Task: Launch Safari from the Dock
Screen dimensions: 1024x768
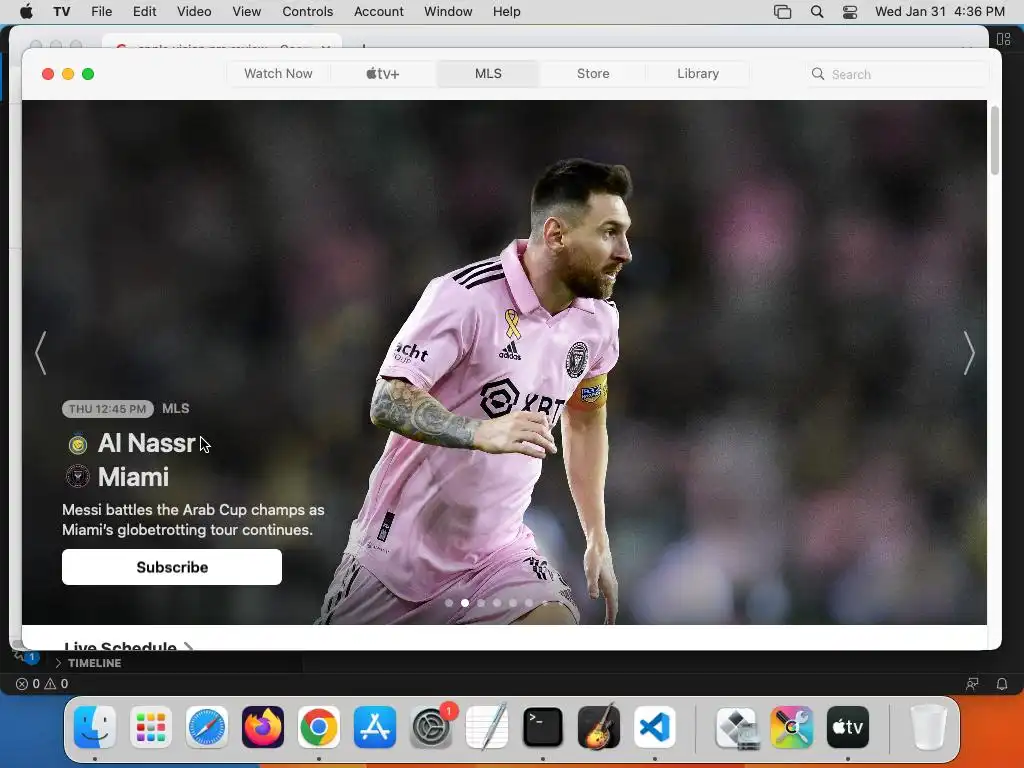Action: [x=207, y=727]
